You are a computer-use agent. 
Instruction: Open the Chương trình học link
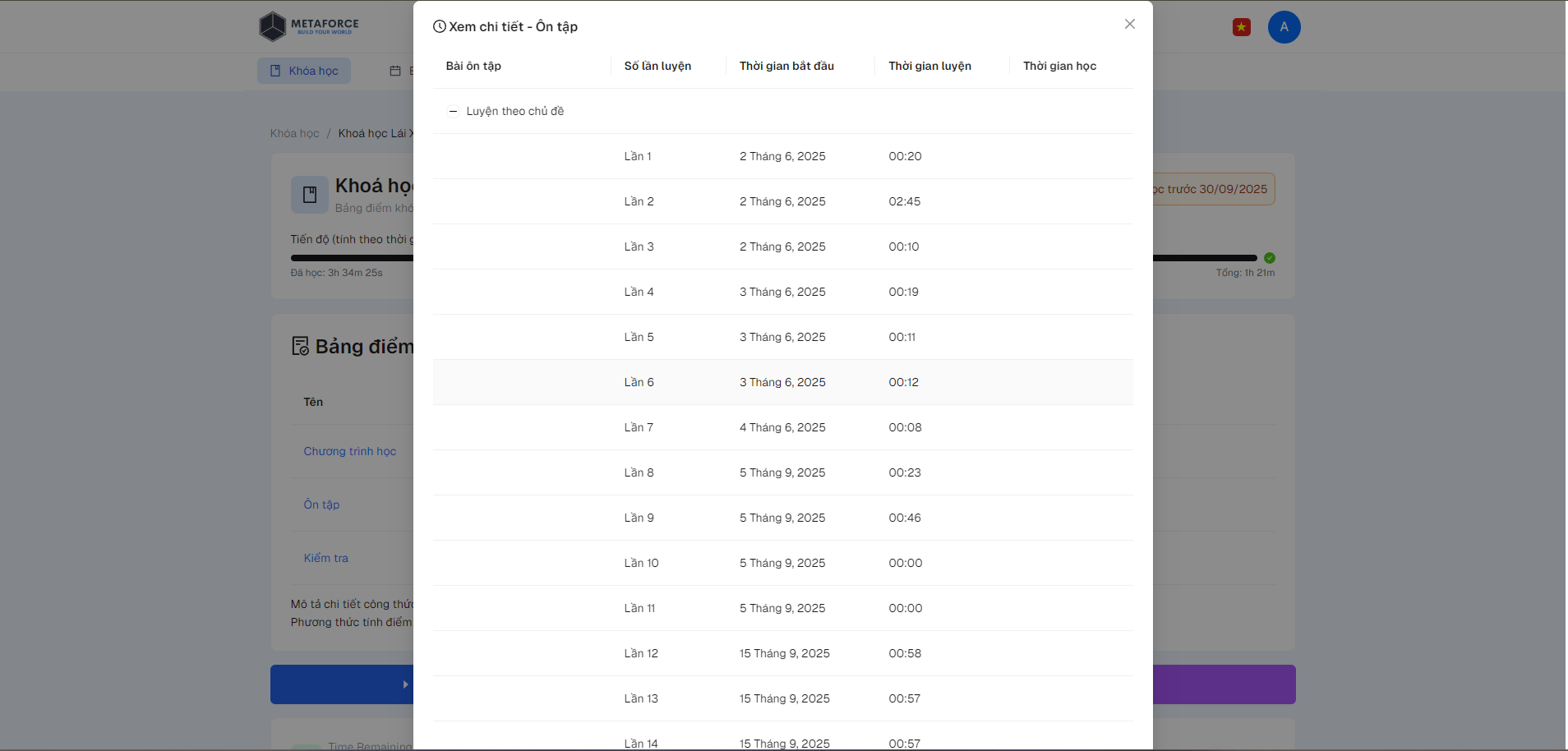[x=350, y=451]
